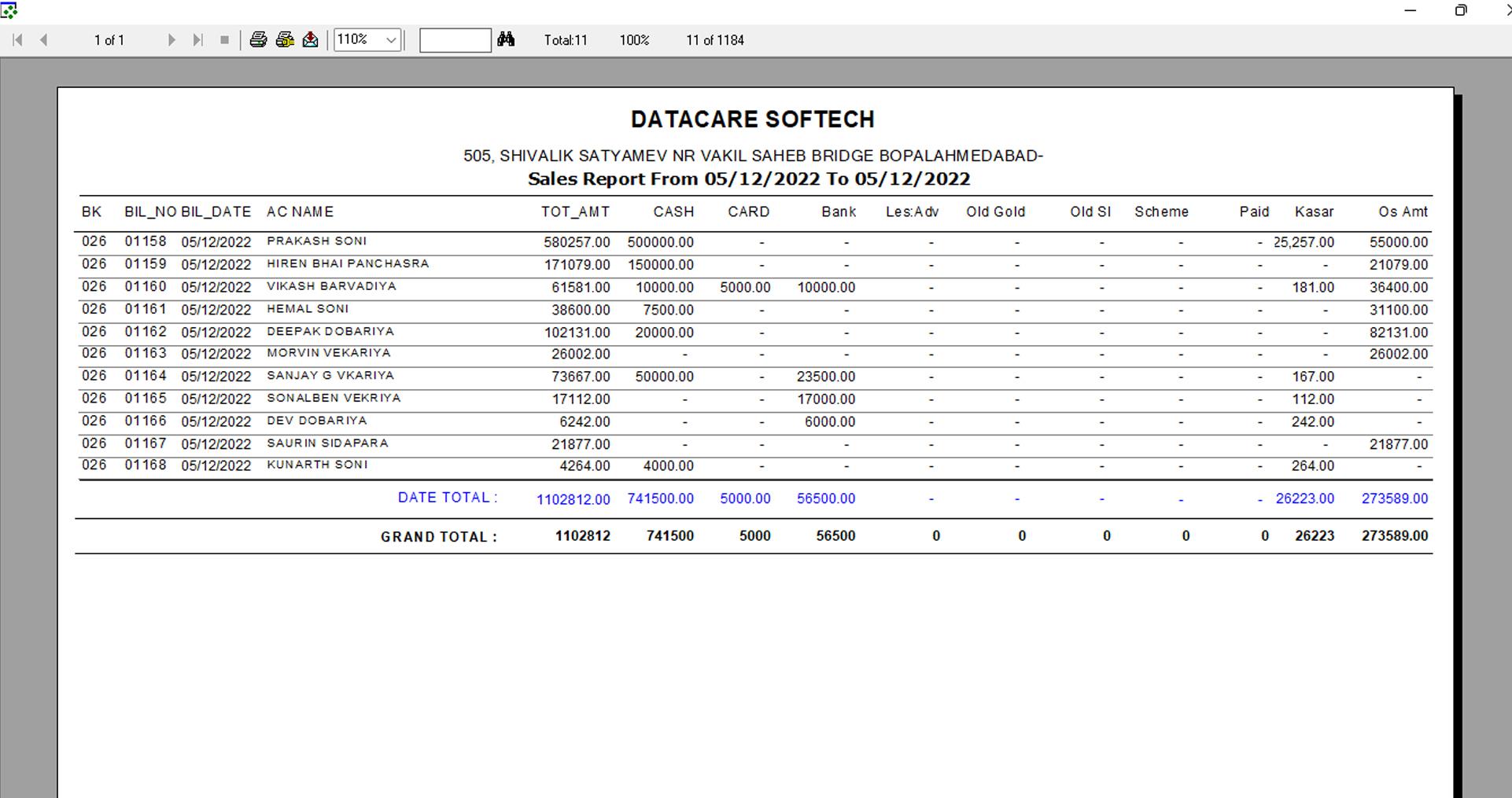This screenshot has height=798, width=1512.
Task: Click bill number 01168
Action: point(146,465)
